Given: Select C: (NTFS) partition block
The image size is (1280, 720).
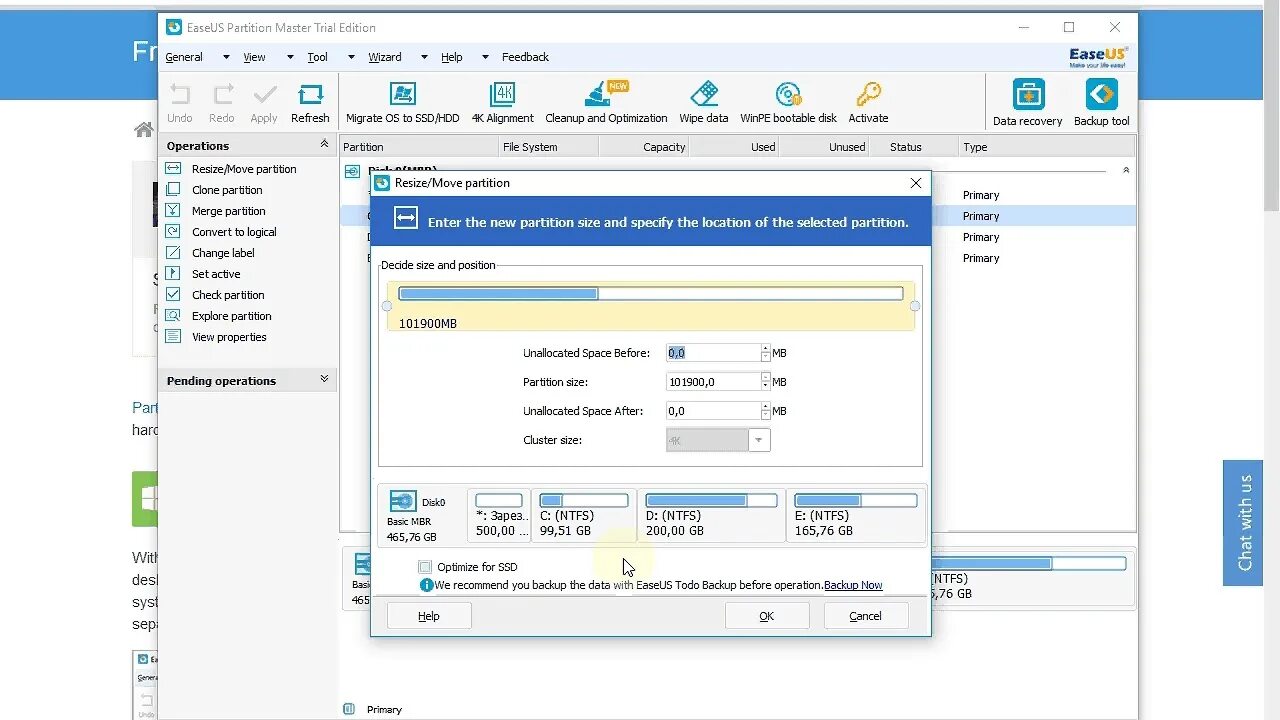Looking at the screenshot, I should 584,515.
